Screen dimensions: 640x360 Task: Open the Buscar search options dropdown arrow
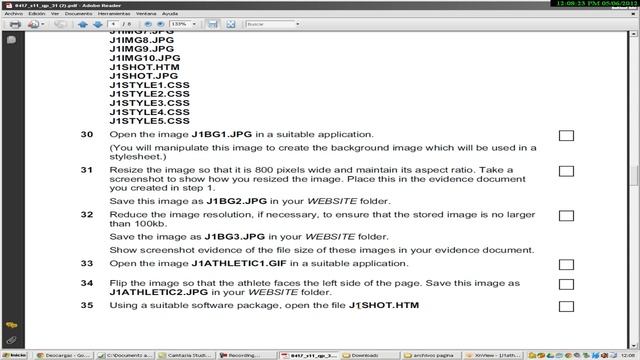click(298, 24)
